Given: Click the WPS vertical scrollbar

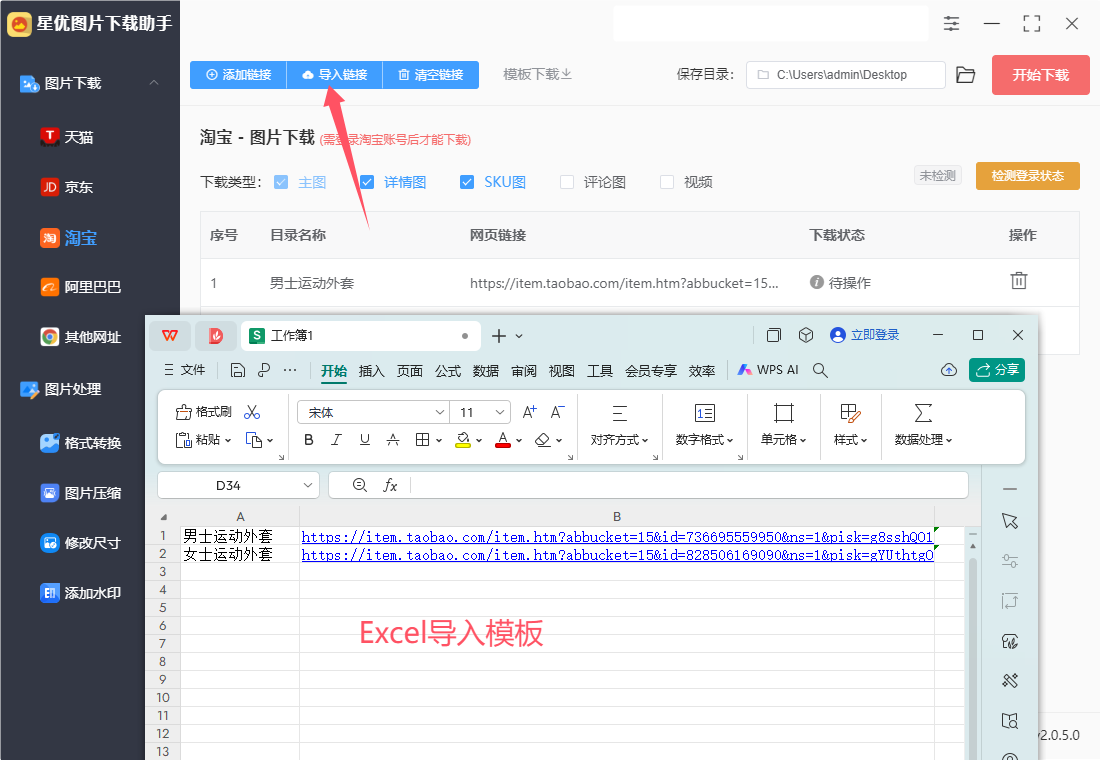Looking at the screenshot, I should (972, 646).
